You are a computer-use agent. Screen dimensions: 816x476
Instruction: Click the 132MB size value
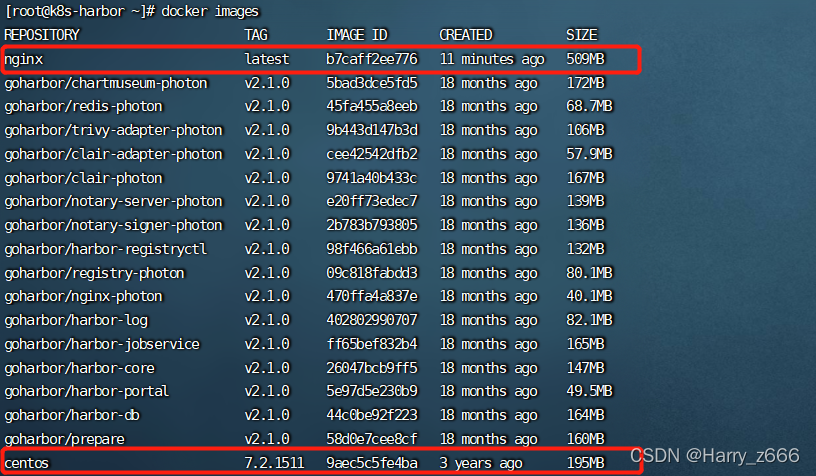click(x=585, y=249)
